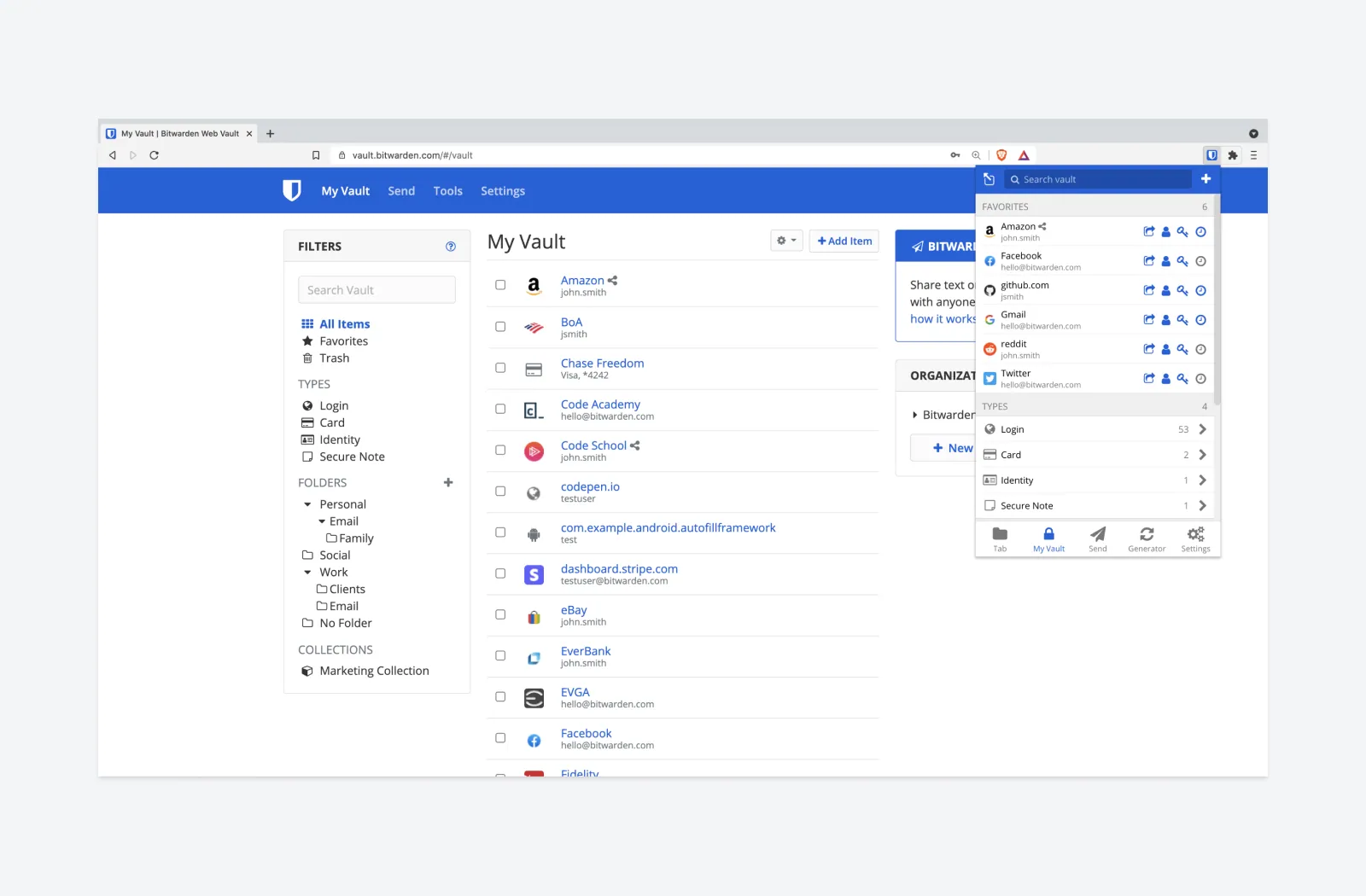Open the Settings header menu

(x=503, y=191)
